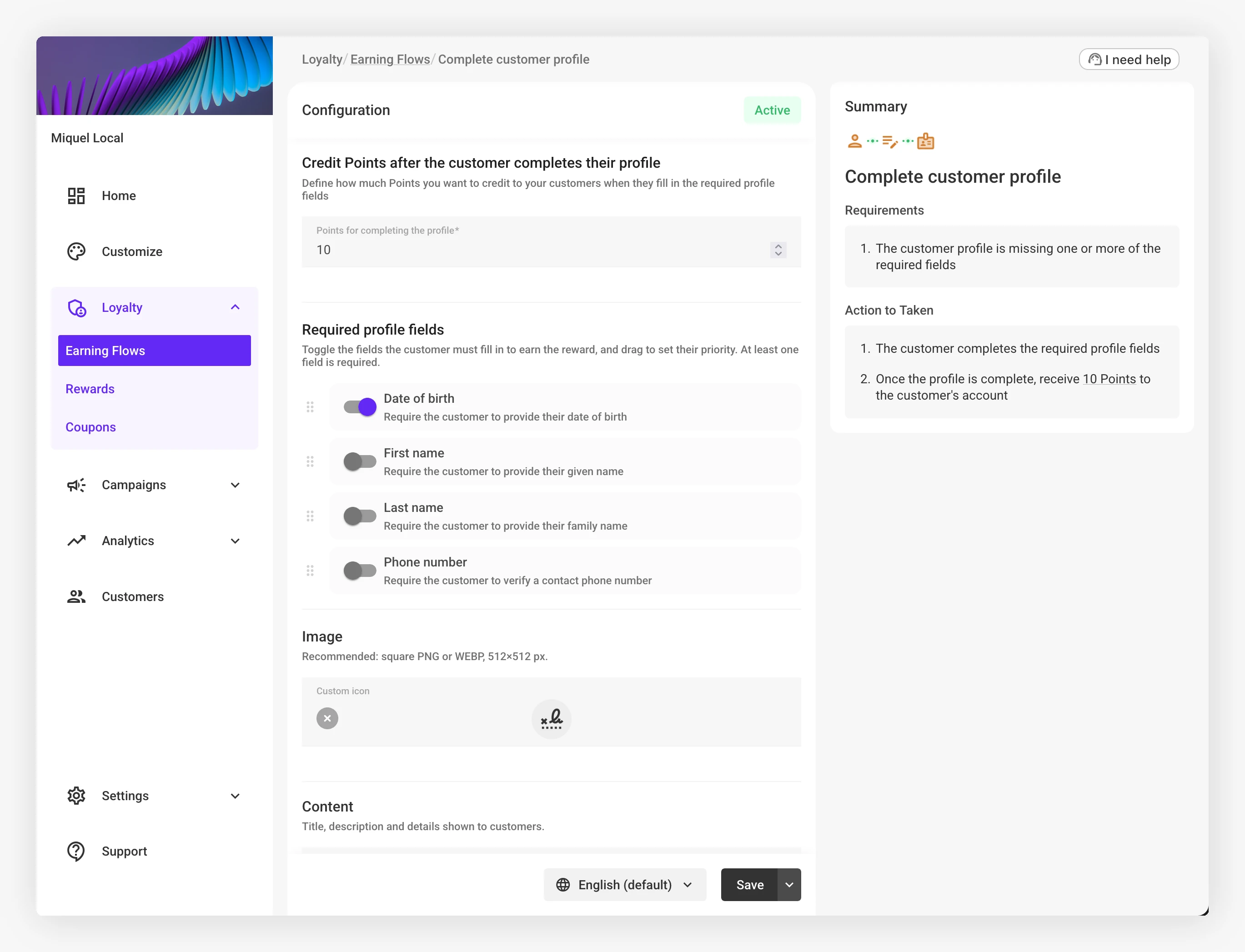Go to Customize in the sidebar
Image resolution: width=1245 pixels, height=952 pixels.
pyautogui.click(x=154, y=251)
